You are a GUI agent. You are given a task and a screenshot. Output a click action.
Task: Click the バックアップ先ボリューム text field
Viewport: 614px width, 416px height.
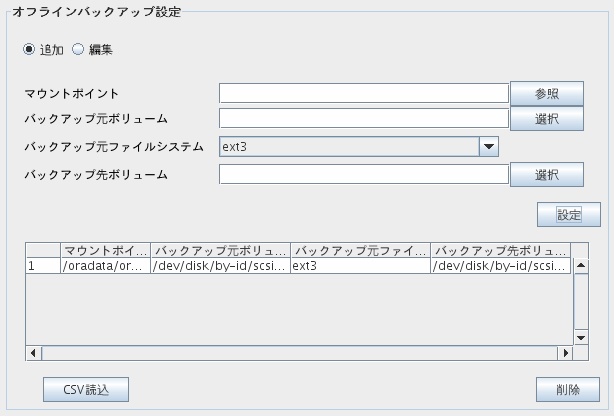pos(364,174)
